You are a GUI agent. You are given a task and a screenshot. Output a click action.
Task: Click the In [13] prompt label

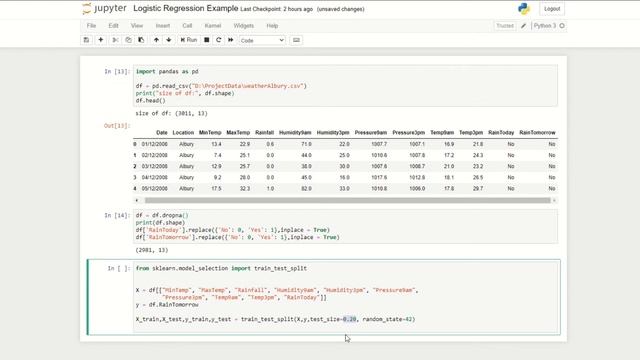point(117,71)
